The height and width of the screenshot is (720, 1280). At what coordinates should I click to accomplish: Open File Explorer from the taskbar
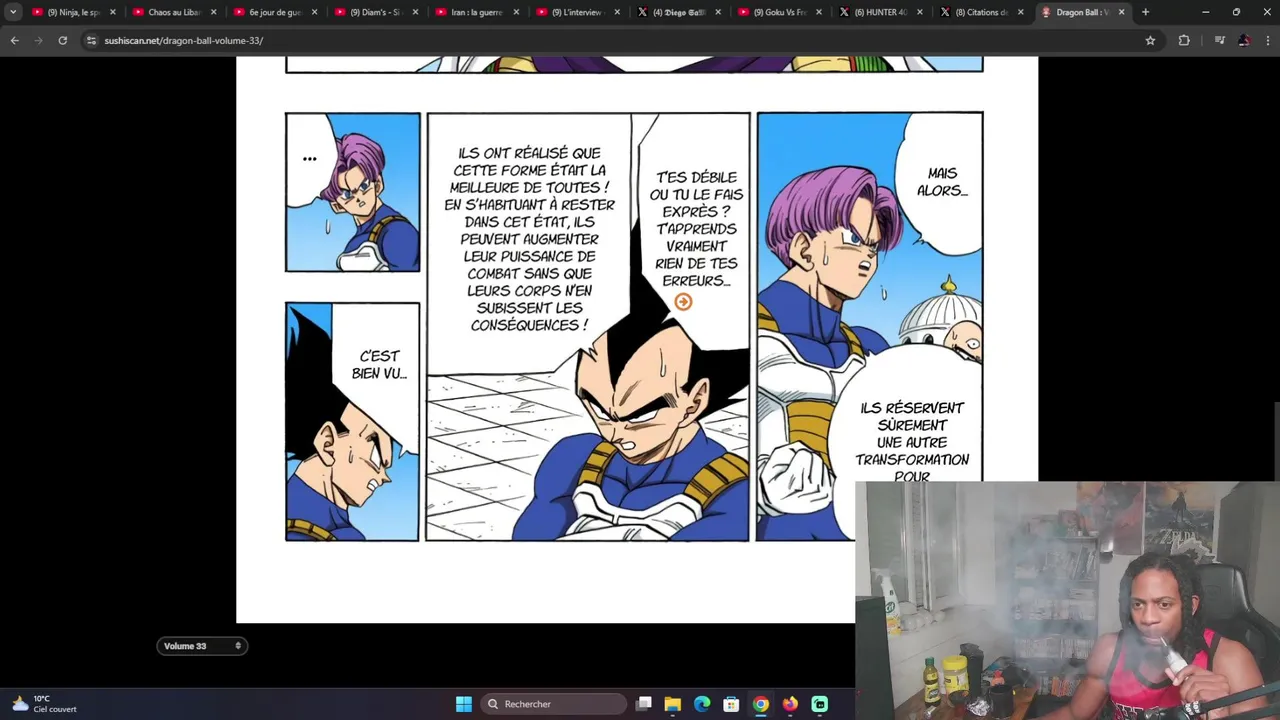(x=673, y=704)
